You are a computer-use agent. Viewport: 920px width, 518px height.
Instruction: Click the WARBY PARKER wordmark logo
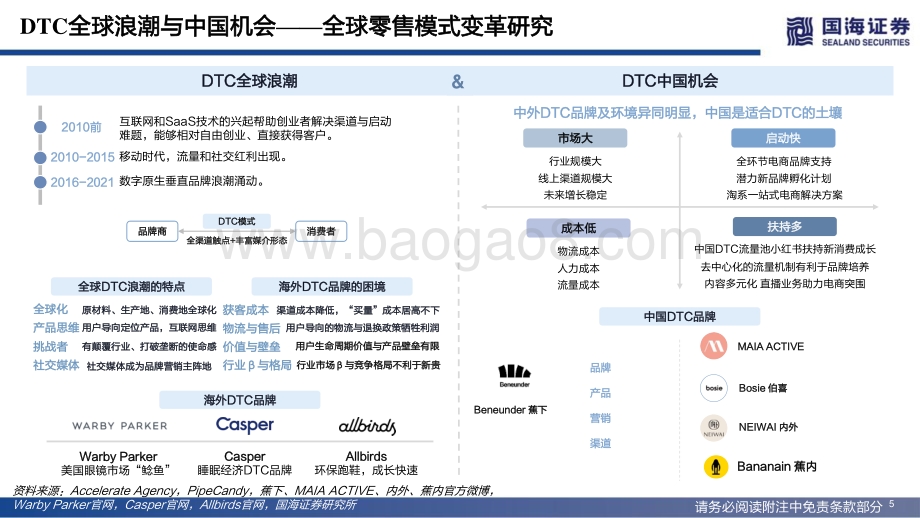[x=120, y=426]
